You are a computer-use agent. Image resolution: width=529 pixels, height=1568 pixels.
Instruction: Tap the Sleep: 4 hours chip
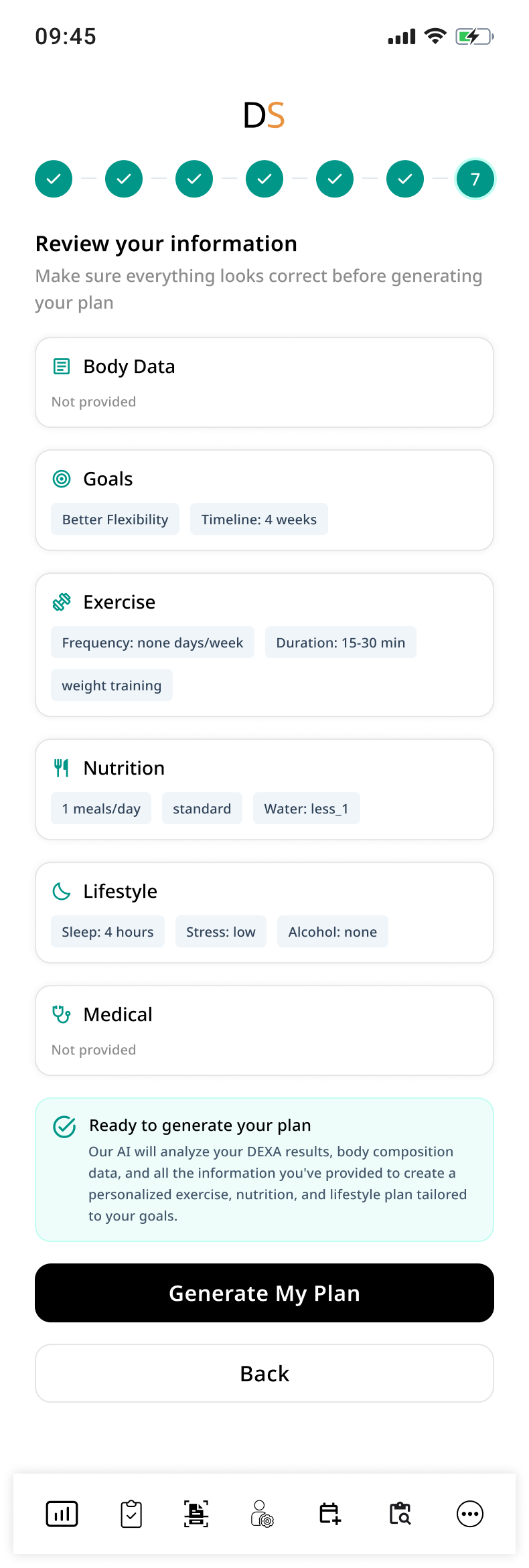tap(108, 931)
